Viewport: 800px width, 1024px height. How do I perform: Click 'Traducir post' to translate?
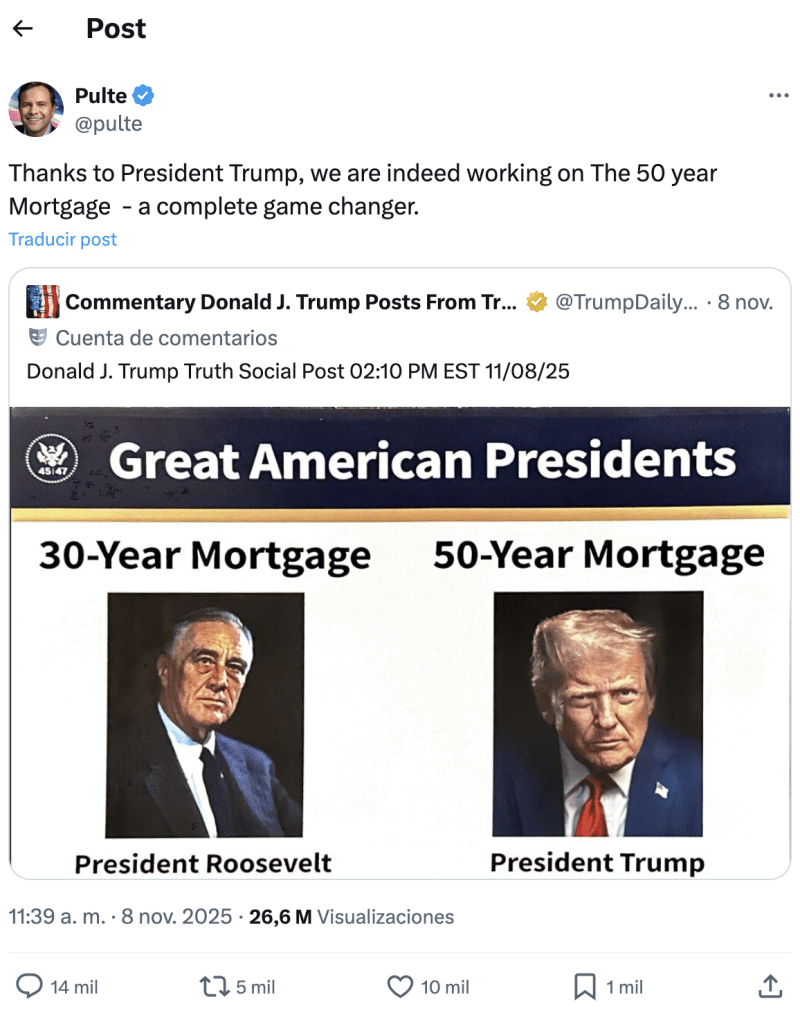click(x=63, y=239)
